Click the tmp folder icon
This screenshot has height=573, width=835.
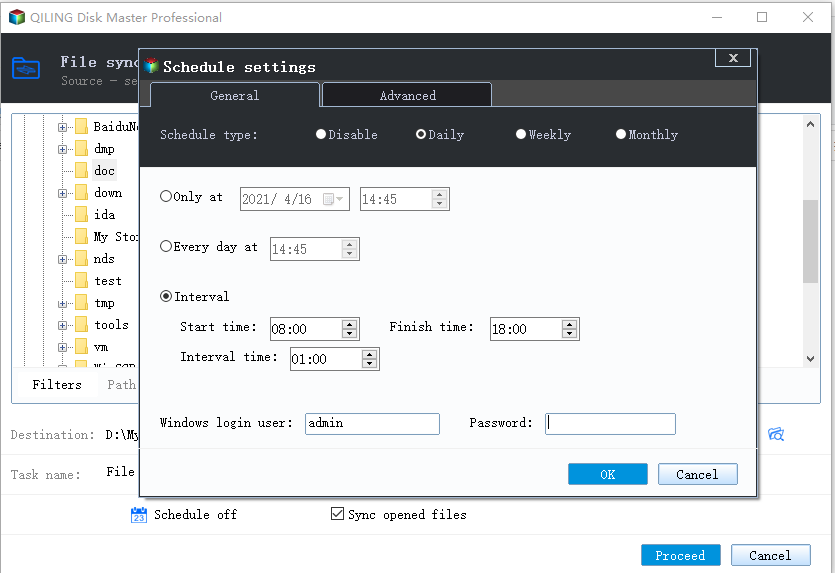point(81,303)
